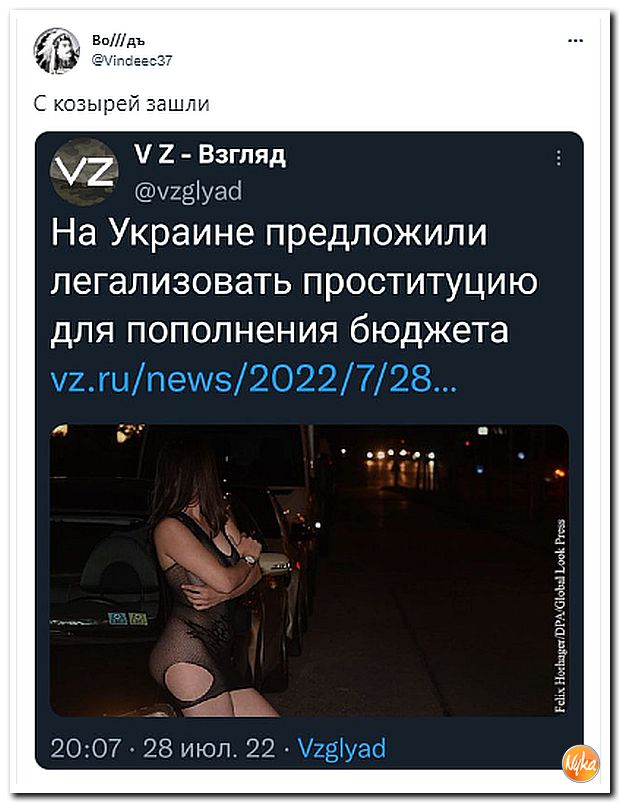Click the V Z - Взгляд account name
The image size is (621, 804).
click(x=209, y=155)
